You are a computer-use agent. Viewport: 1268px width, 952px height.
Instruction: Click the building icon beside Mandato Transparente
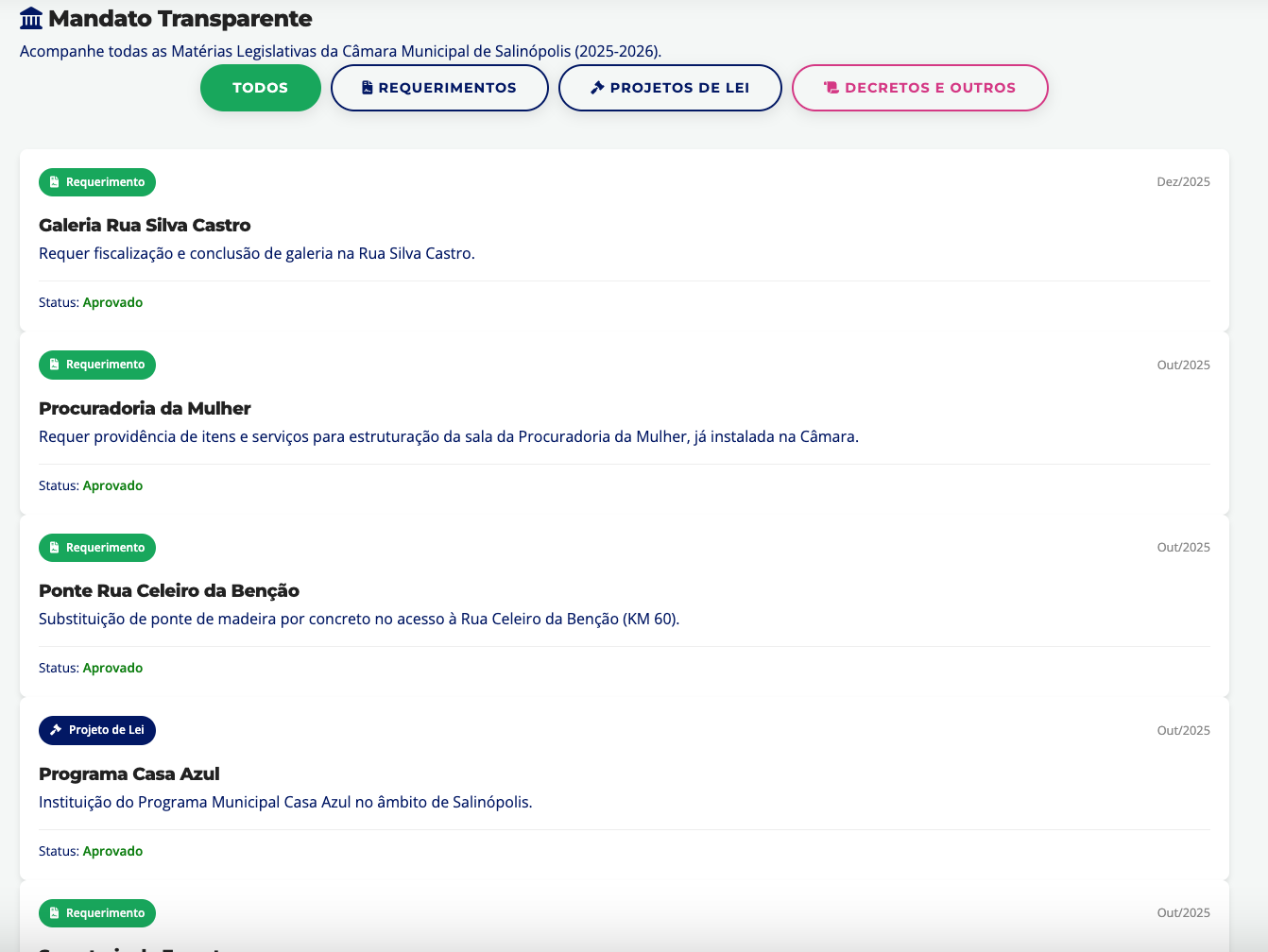(31, 19)
